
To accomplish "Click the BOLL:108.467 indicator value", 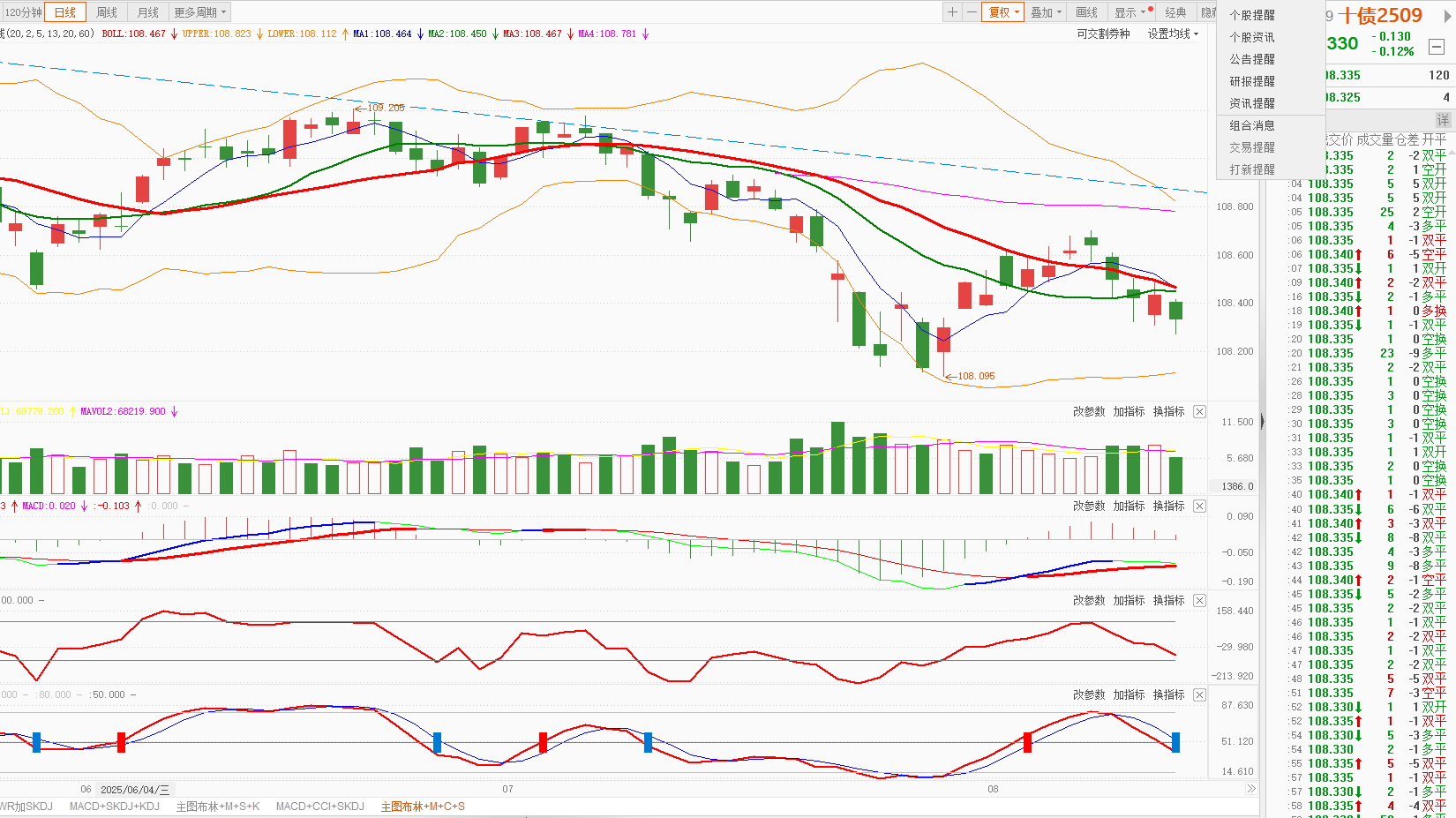I will click(x=134, y=34).
